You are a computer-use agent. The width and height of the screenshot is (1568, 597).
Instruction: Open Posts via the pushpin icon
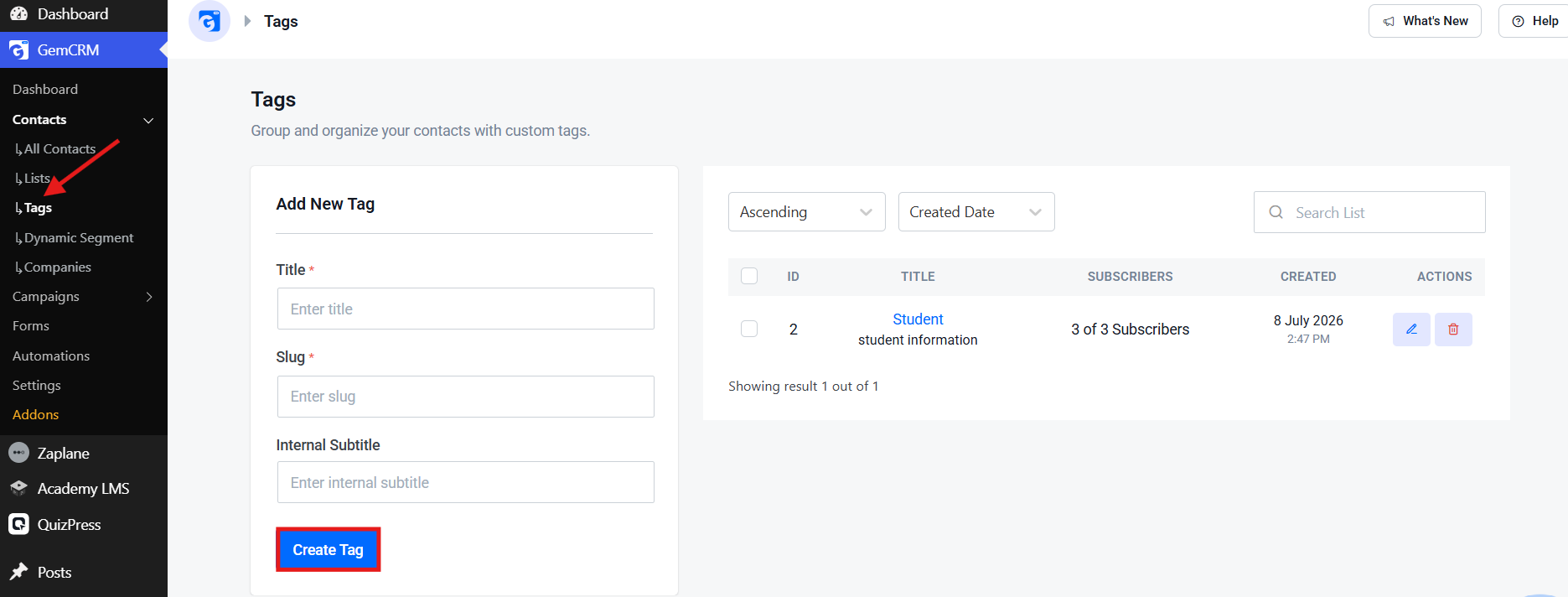(x=18, y=572)
